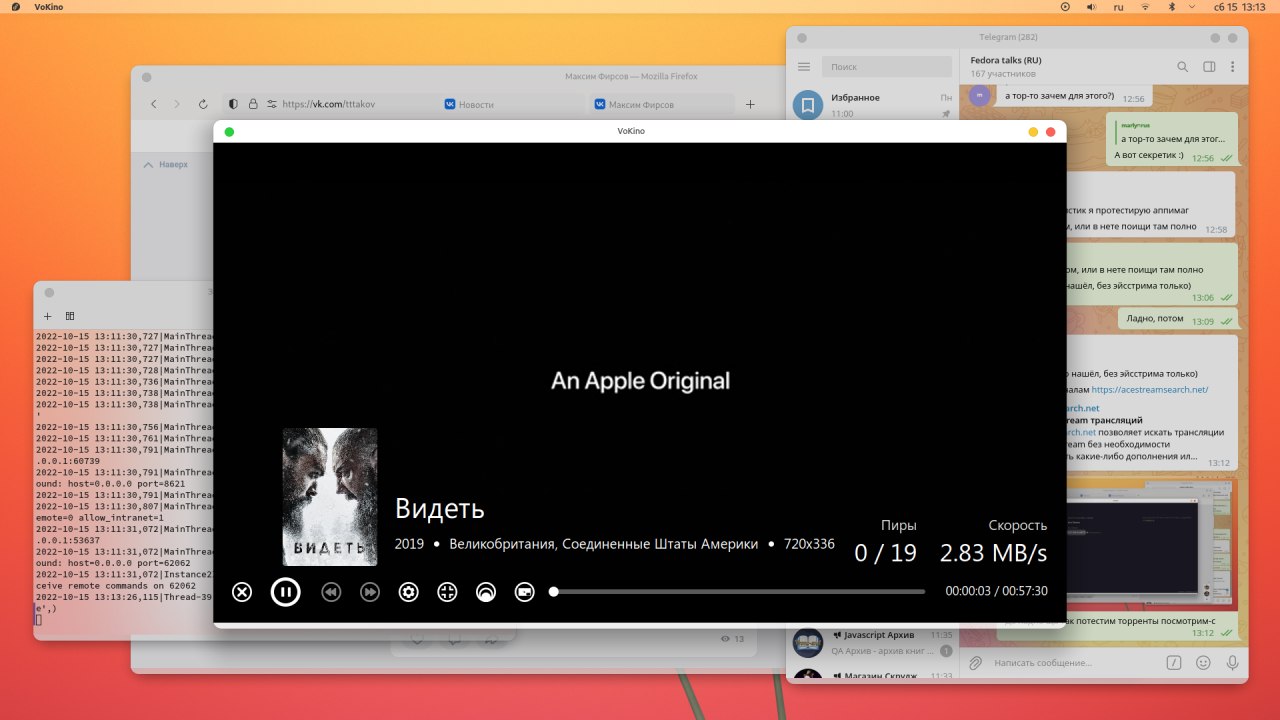1280x720 pixels.
Task: Click the Видеть movie poster thumbnail
Action: click(330, 497)
